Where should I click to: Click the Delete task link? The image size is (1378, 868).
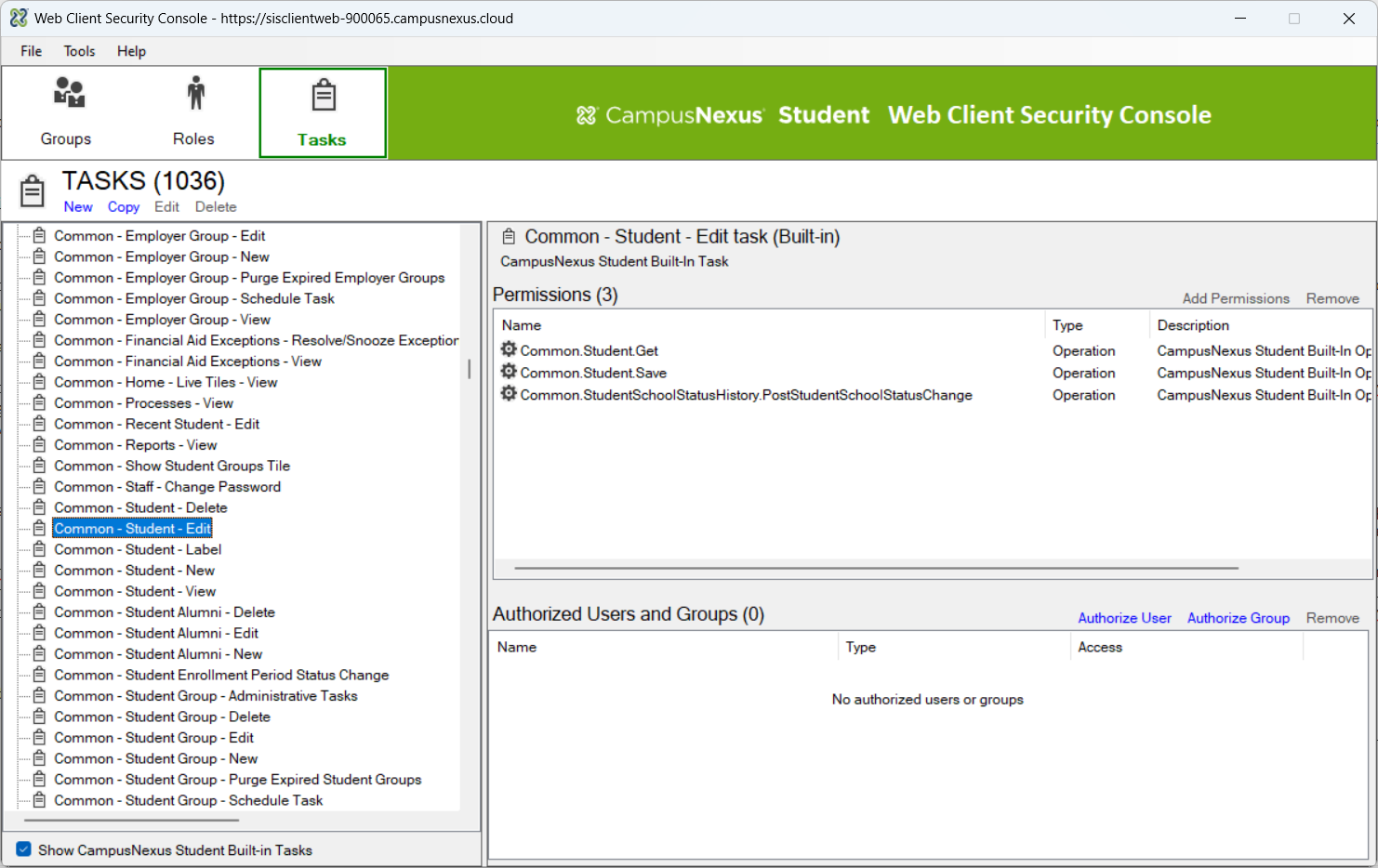(216, 206)
